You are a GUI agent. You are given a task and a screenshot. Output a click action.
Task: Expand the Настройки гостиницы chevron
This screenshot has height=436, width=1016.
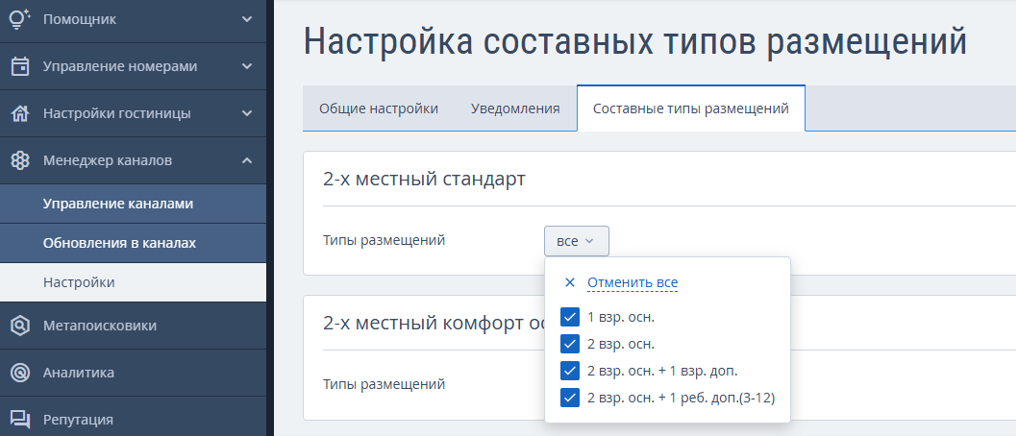pos(247,113)
